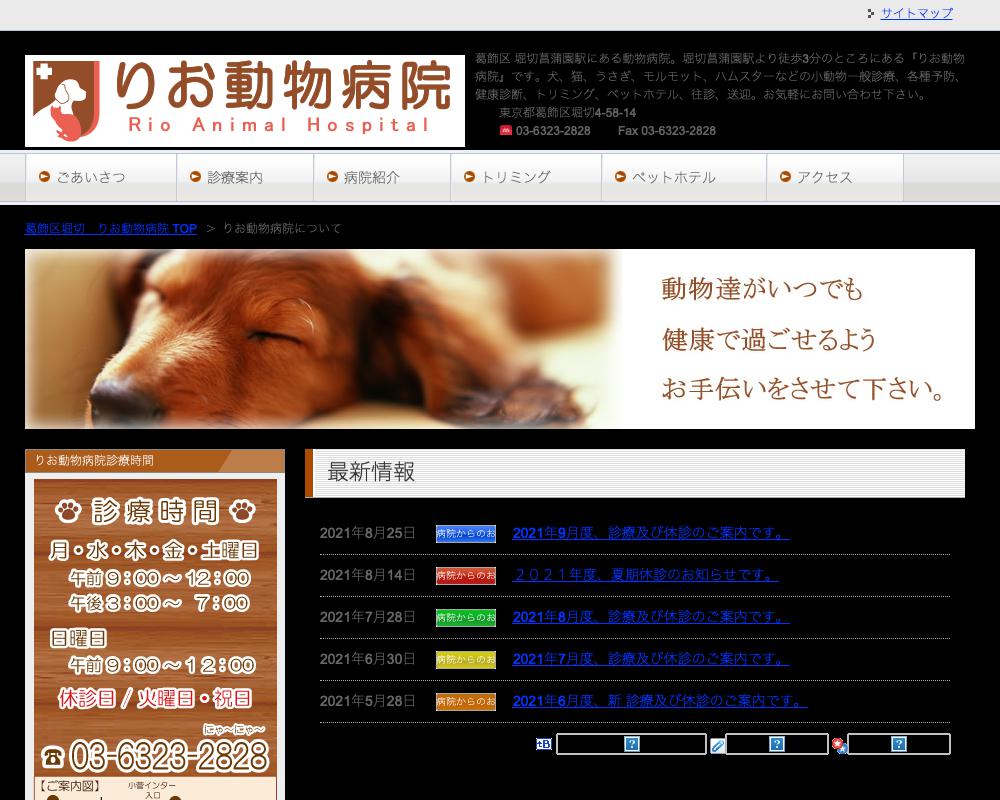Open the ペットホテル menu item
The image size is (1000, 800).
(x=671, y=177)
